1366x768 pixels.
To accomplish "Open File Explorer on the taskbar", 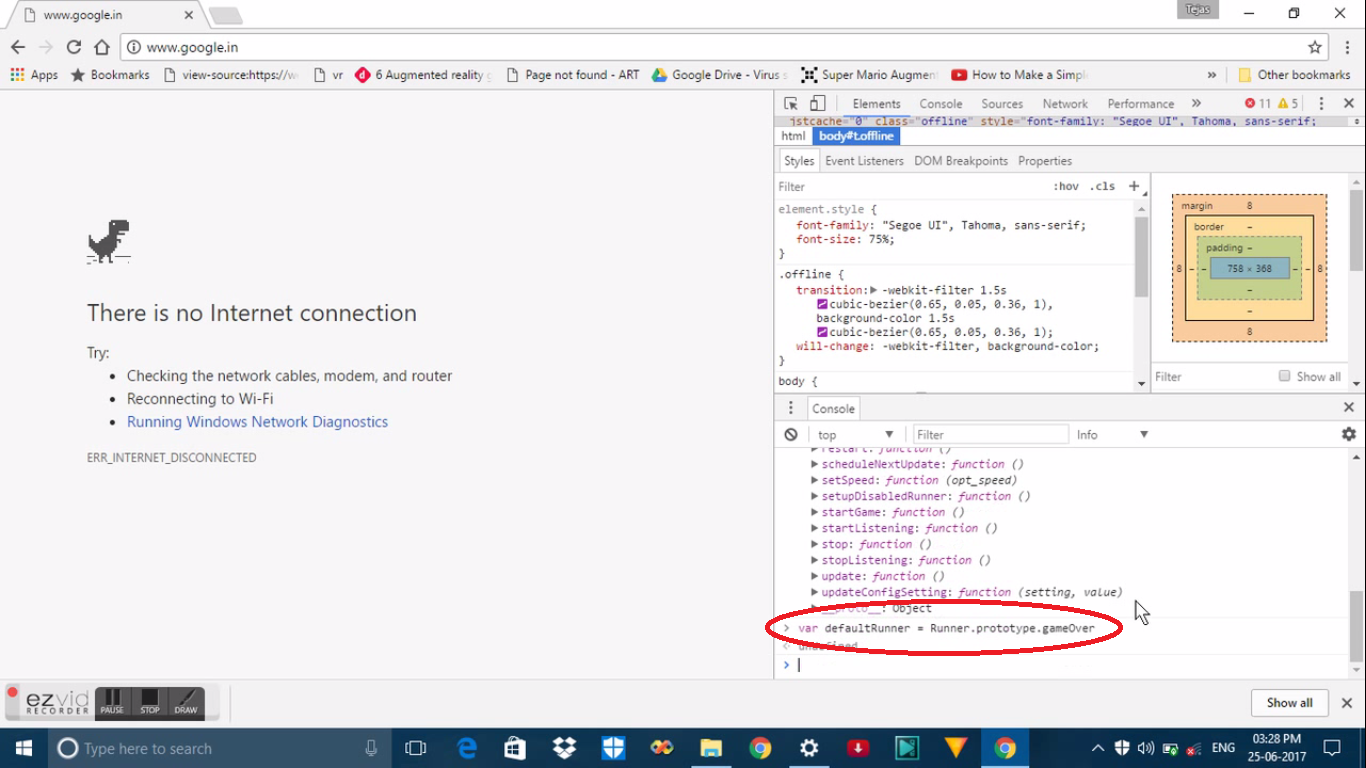I will [711, 748].
